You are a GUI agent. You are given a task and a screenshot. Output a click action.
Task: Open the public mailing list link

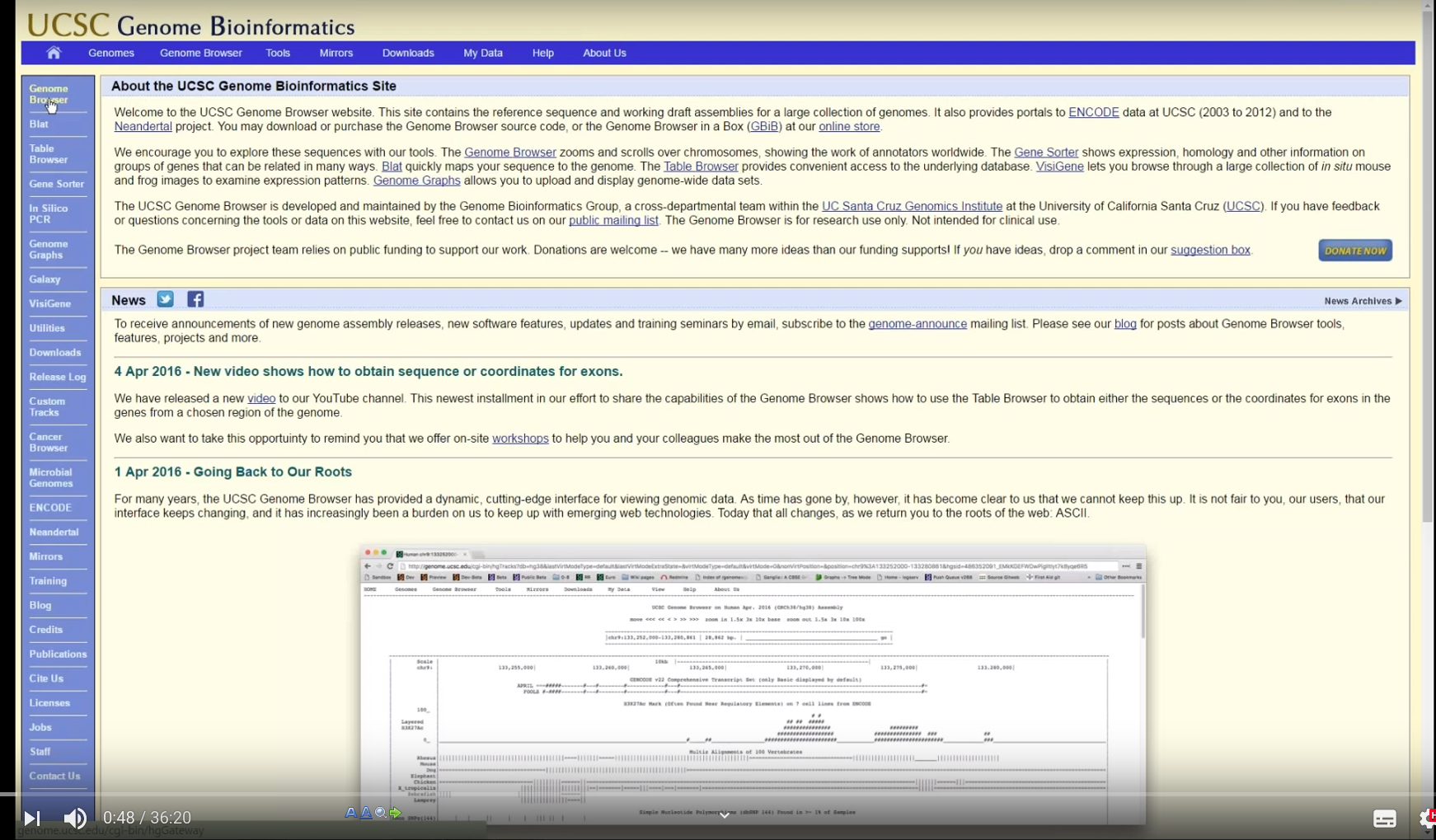tap(613, 221)
